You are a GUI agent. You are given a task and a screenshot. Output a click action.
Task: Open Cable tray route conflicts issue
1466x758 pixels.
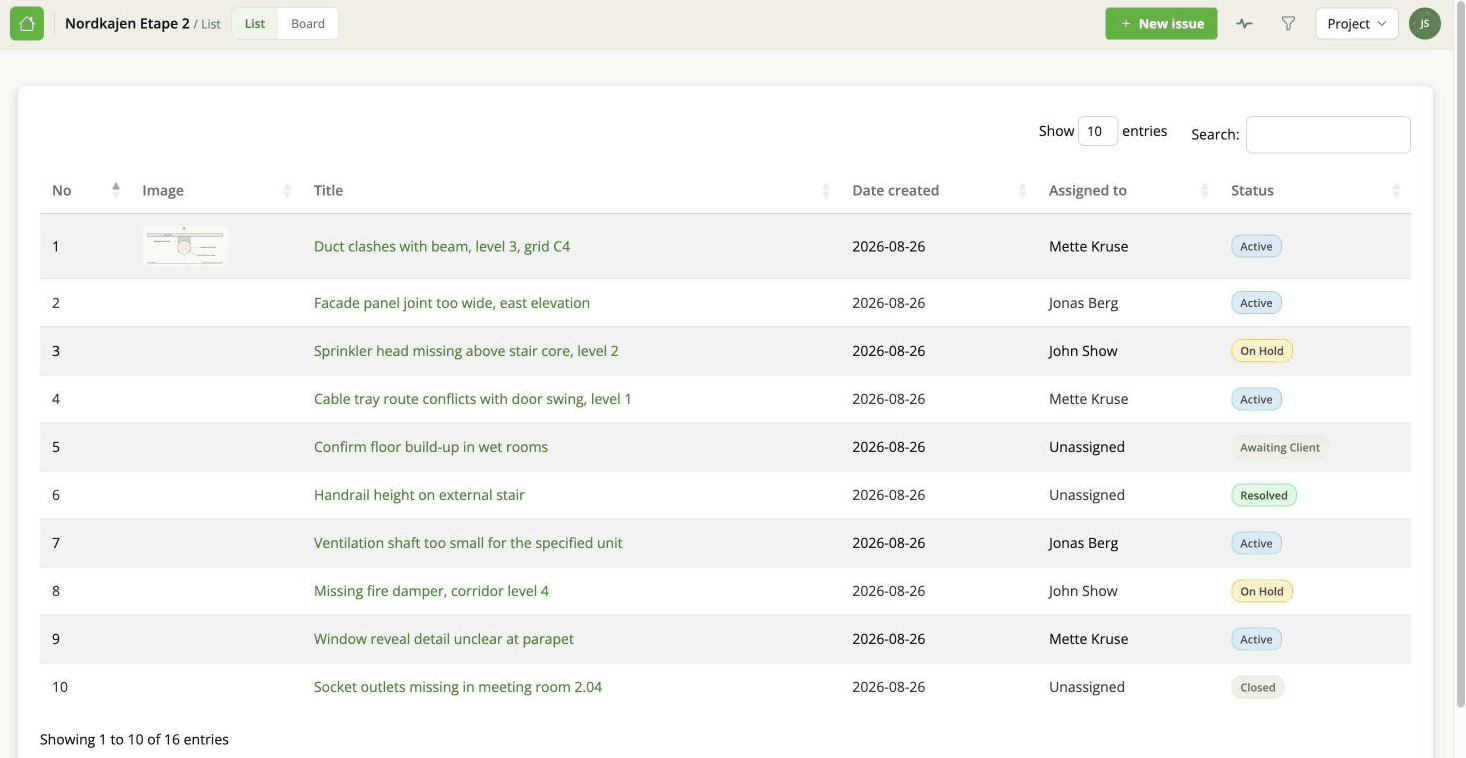pyautogui.click(x=473, y=399)
